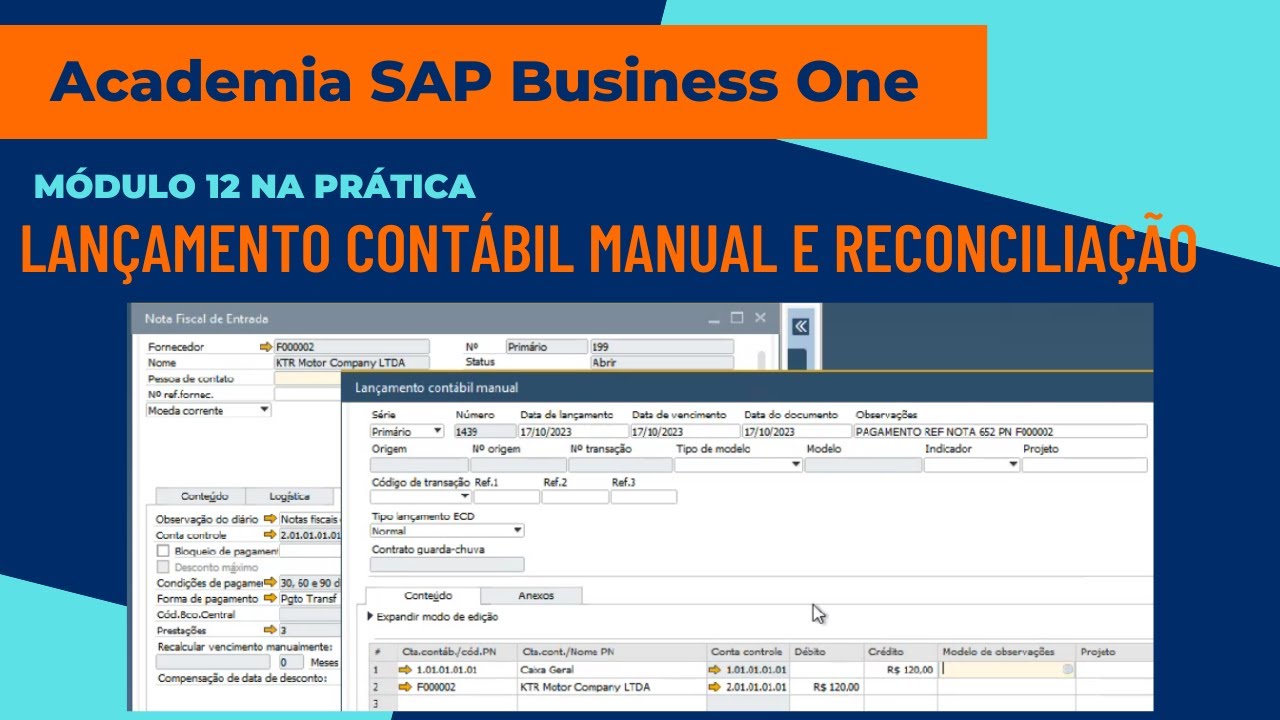Minimize the Nota Fiscal de Entrada window
The height and width of the screenshot is (720, 1280).
[714, 319]
